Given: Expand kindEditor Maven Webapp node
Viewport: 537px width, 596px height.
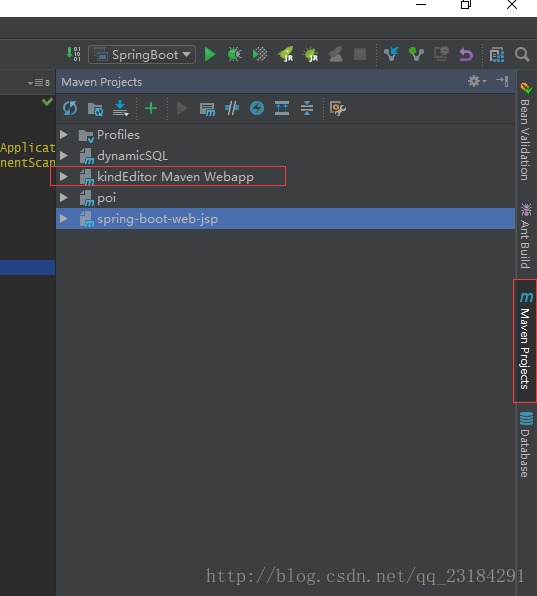Looking at the screenshot, I should (x=64, y=176).
